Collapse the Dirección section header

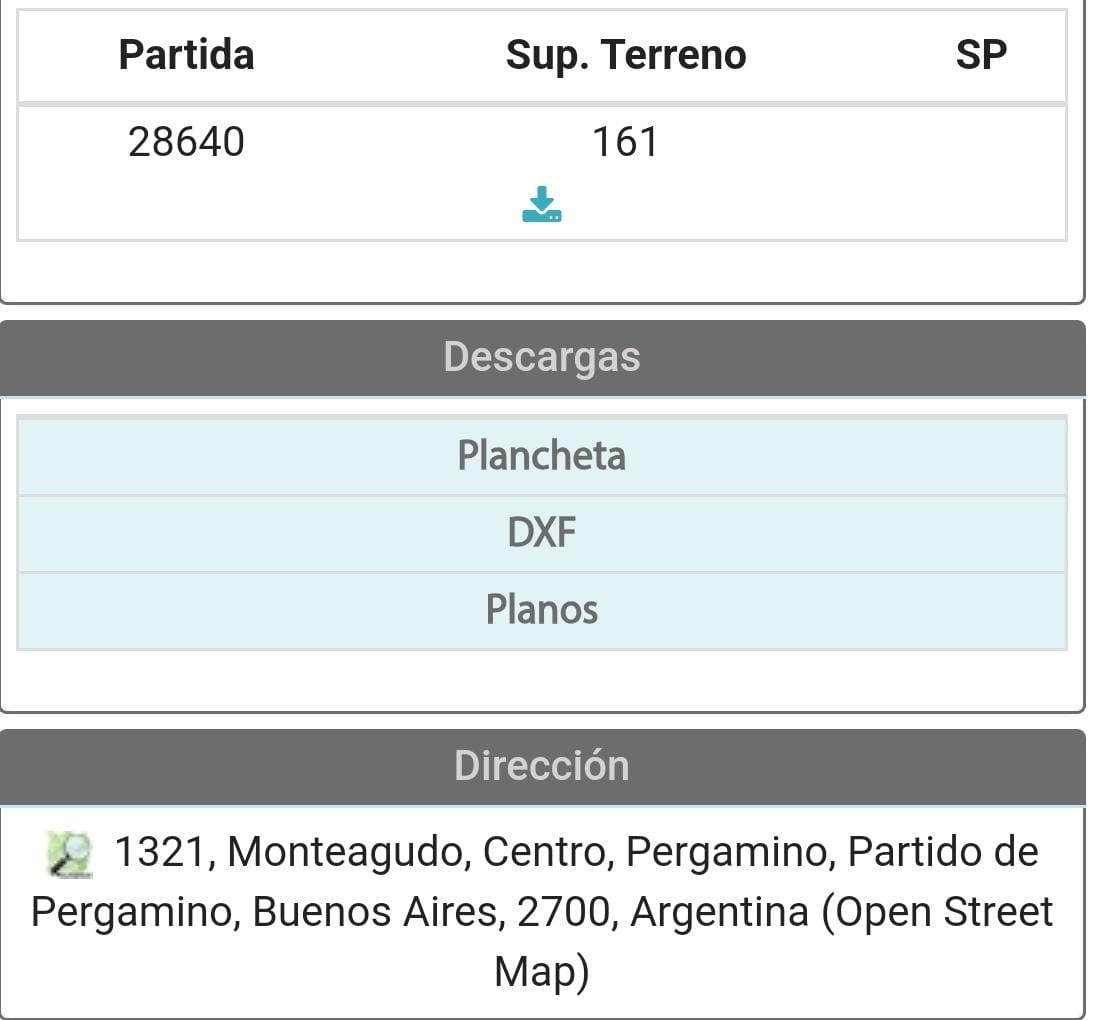(x=542, y=766)
